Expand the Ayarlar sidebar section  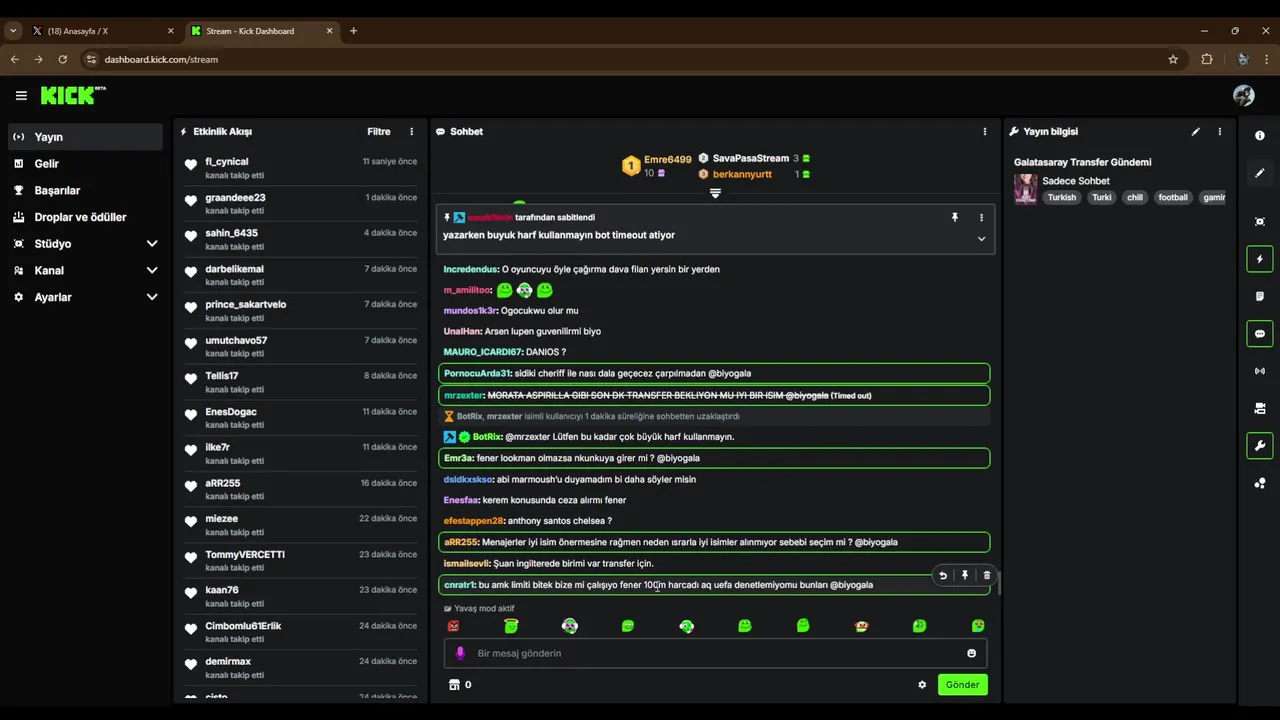pos(85,297)
